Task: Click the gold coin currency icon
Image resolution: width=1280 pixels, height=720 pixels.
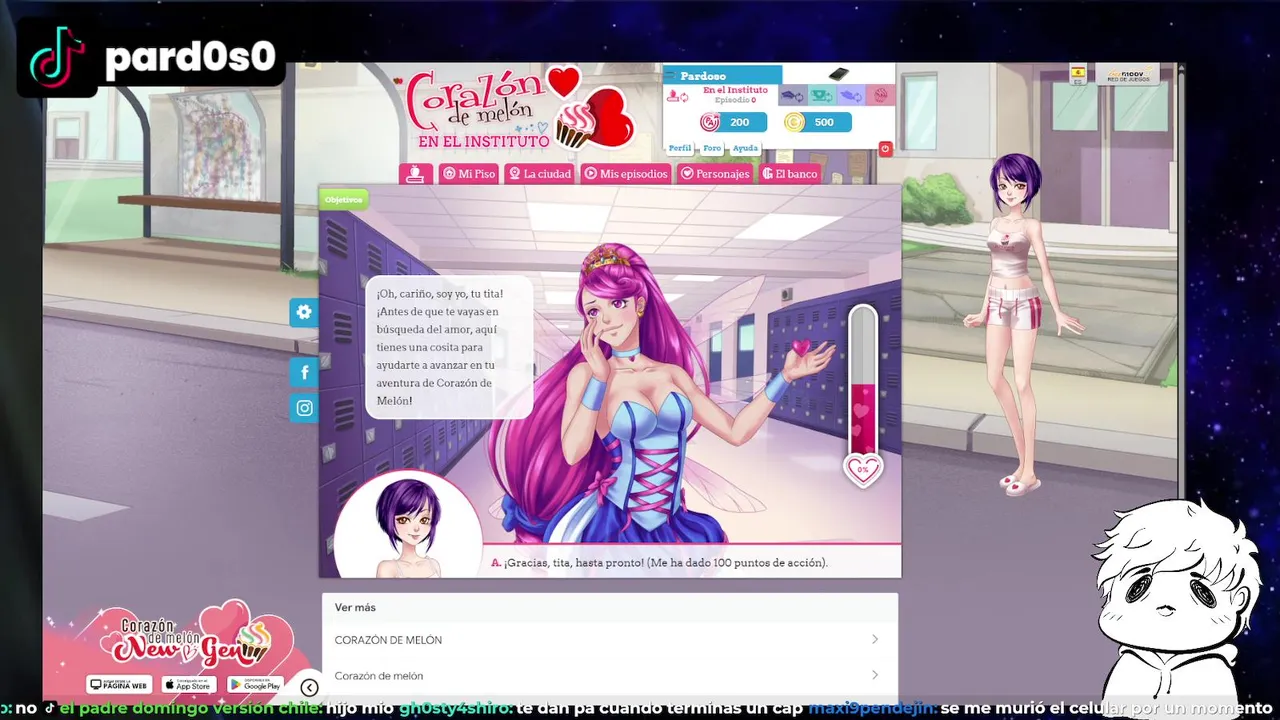Action: tap(794, 122)
